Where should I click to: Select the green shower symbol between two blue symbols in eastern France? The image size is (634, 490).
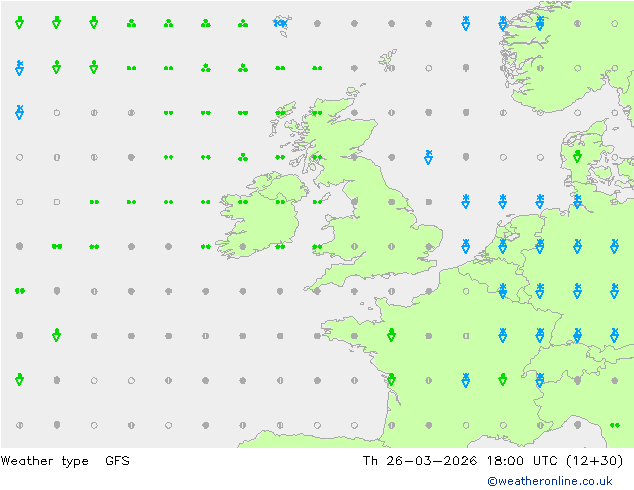point(503,379)
